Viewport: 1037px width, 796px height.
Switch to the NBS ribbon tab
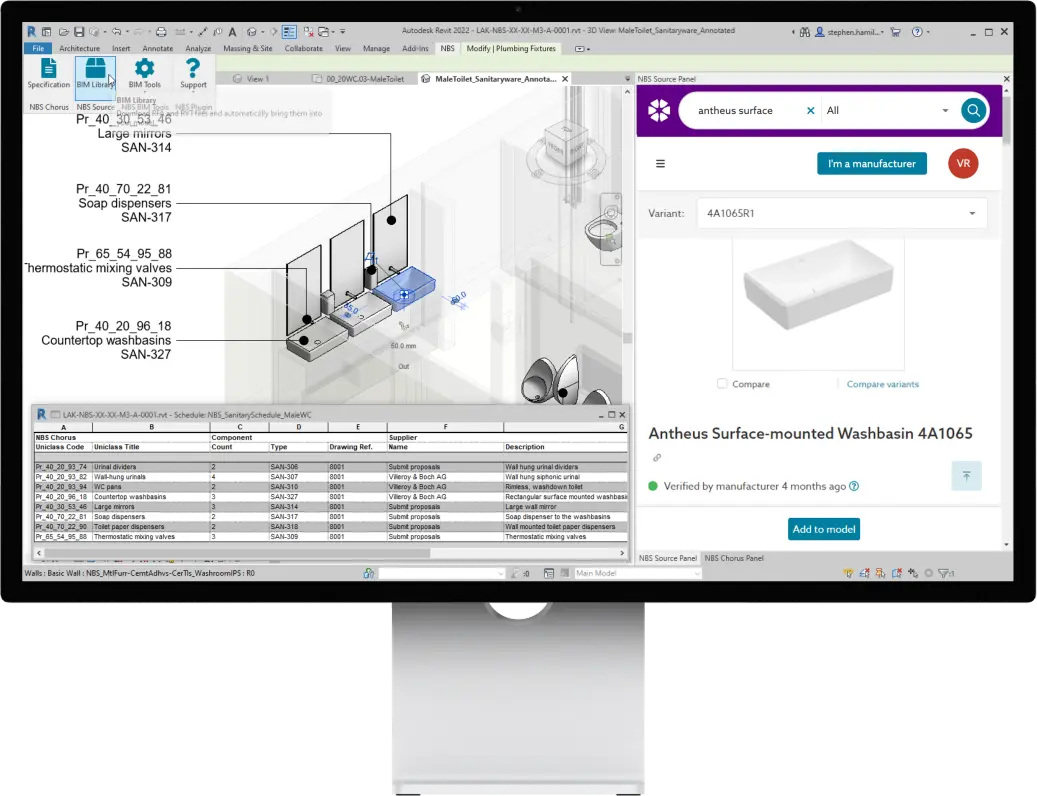point(447,47)
